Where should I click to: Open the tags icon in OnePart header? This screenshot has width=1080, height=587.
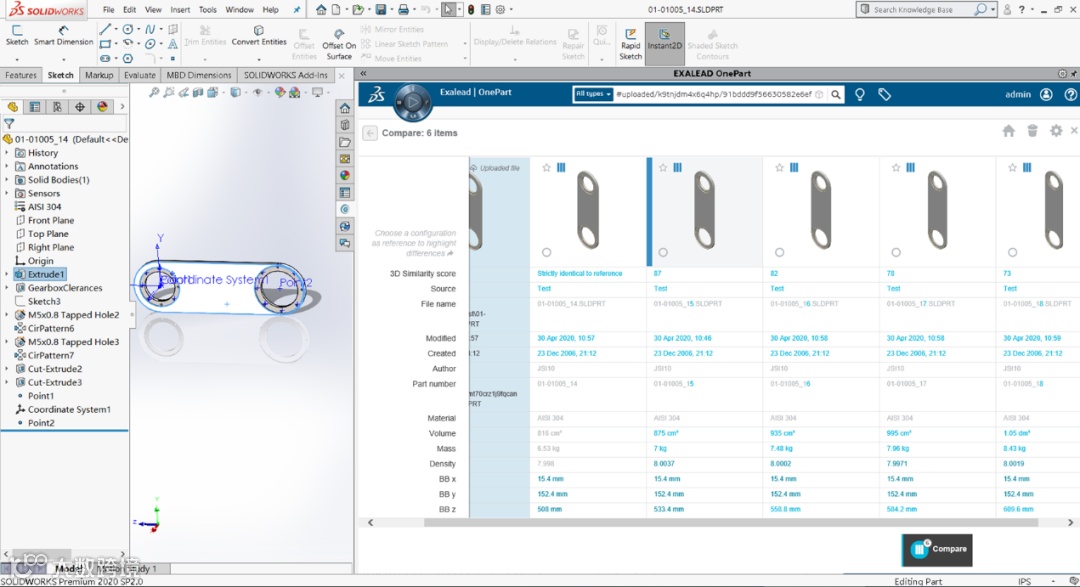884,94
